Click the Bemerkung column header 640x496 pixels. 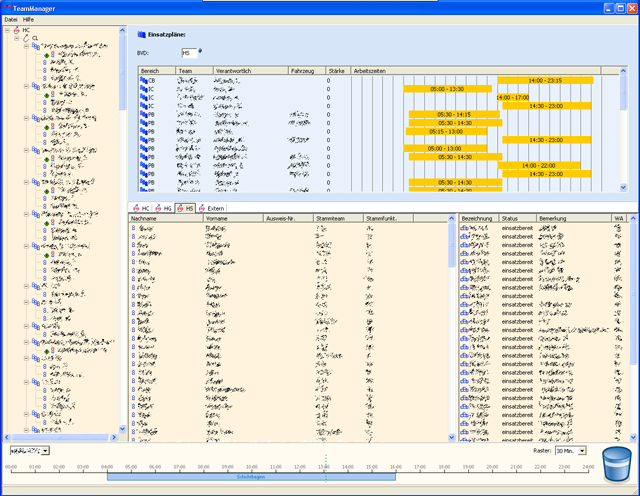pos(574,218)
